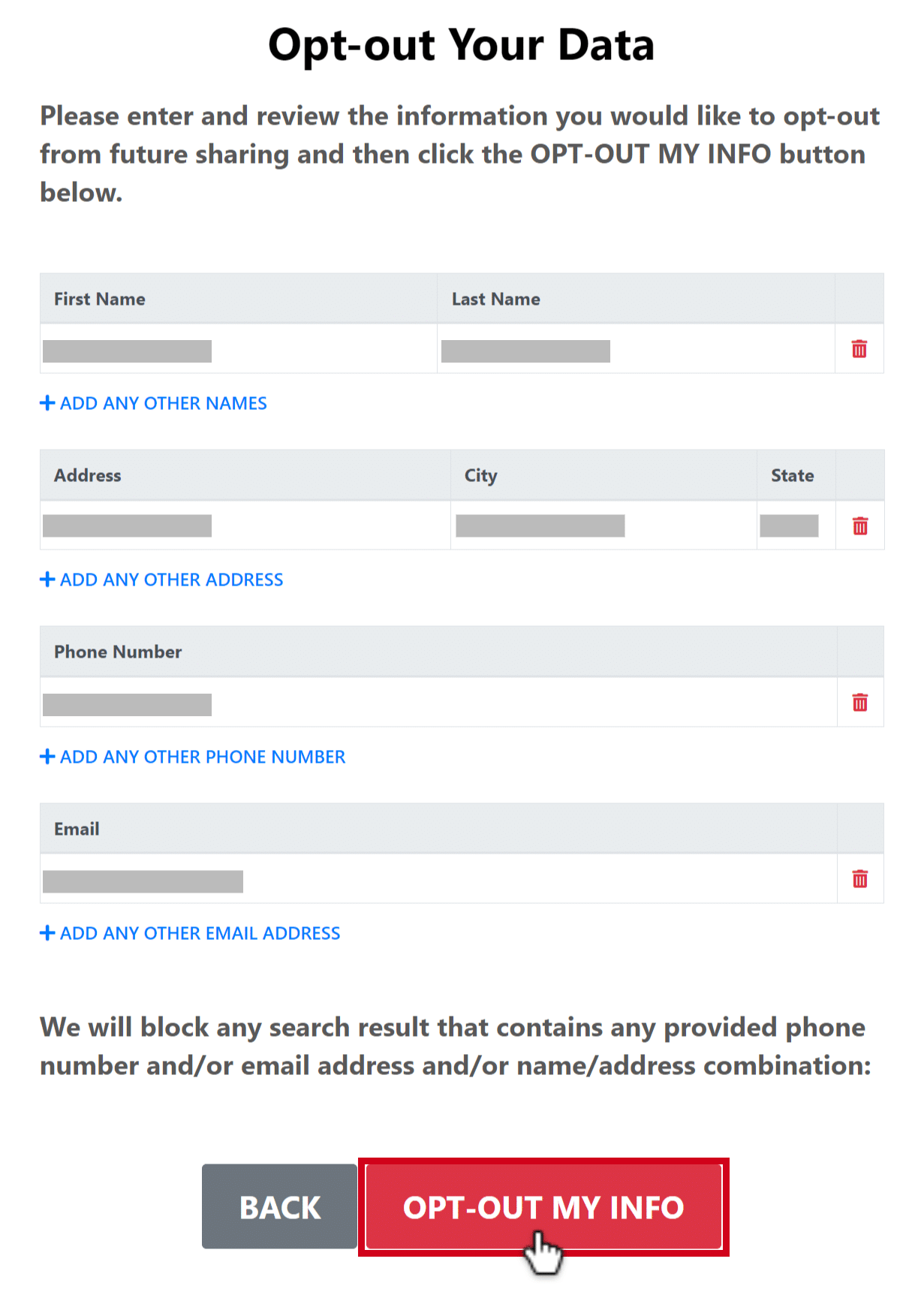
Task: Click the Phone Number column header
Action: click(118, 652)
